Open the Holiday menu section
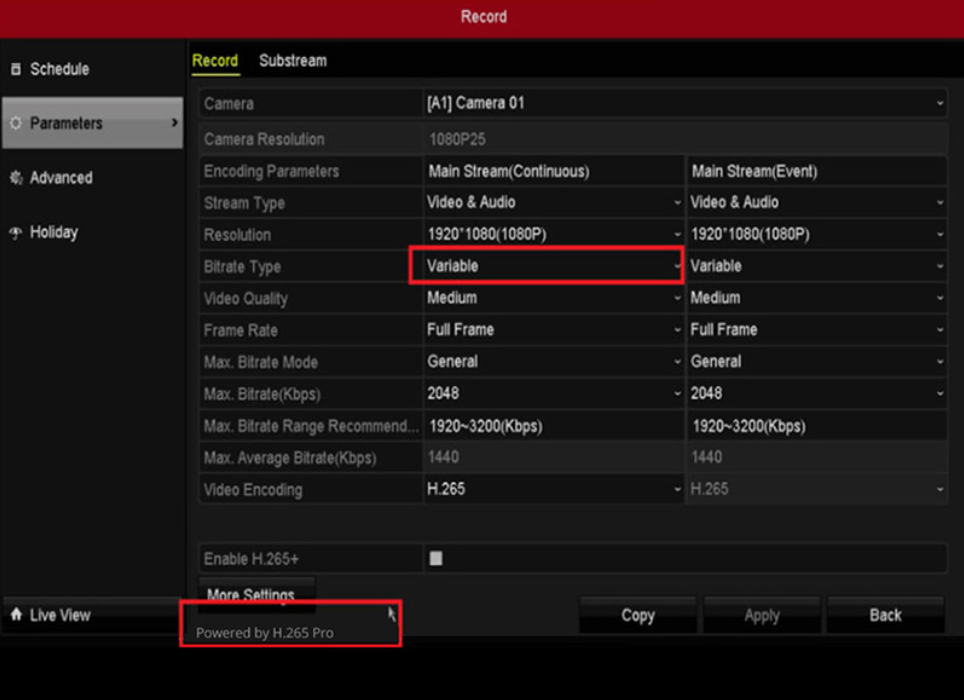The height and width of the screenshot is (700, 964). [x=54, y=232]
